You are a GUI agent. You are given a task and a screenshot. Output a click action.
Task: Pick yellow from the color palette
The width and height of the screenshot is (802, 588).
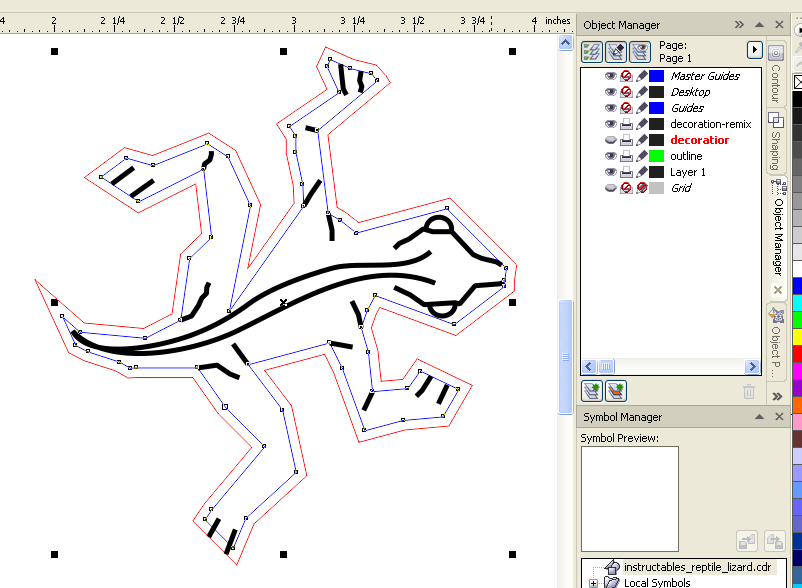click(797, 336)
